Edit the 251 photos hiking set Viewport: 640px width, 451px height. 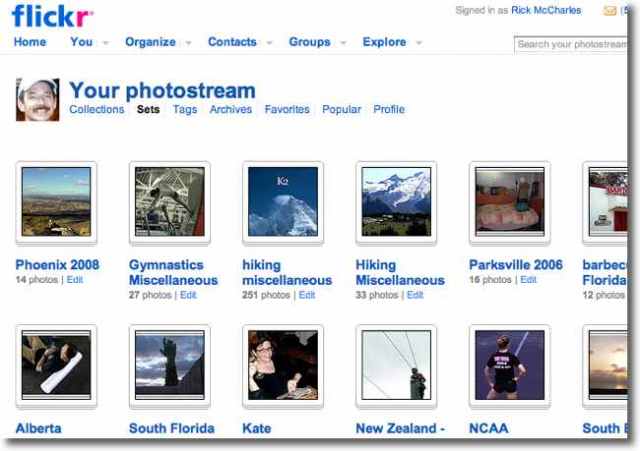point(307,295)
